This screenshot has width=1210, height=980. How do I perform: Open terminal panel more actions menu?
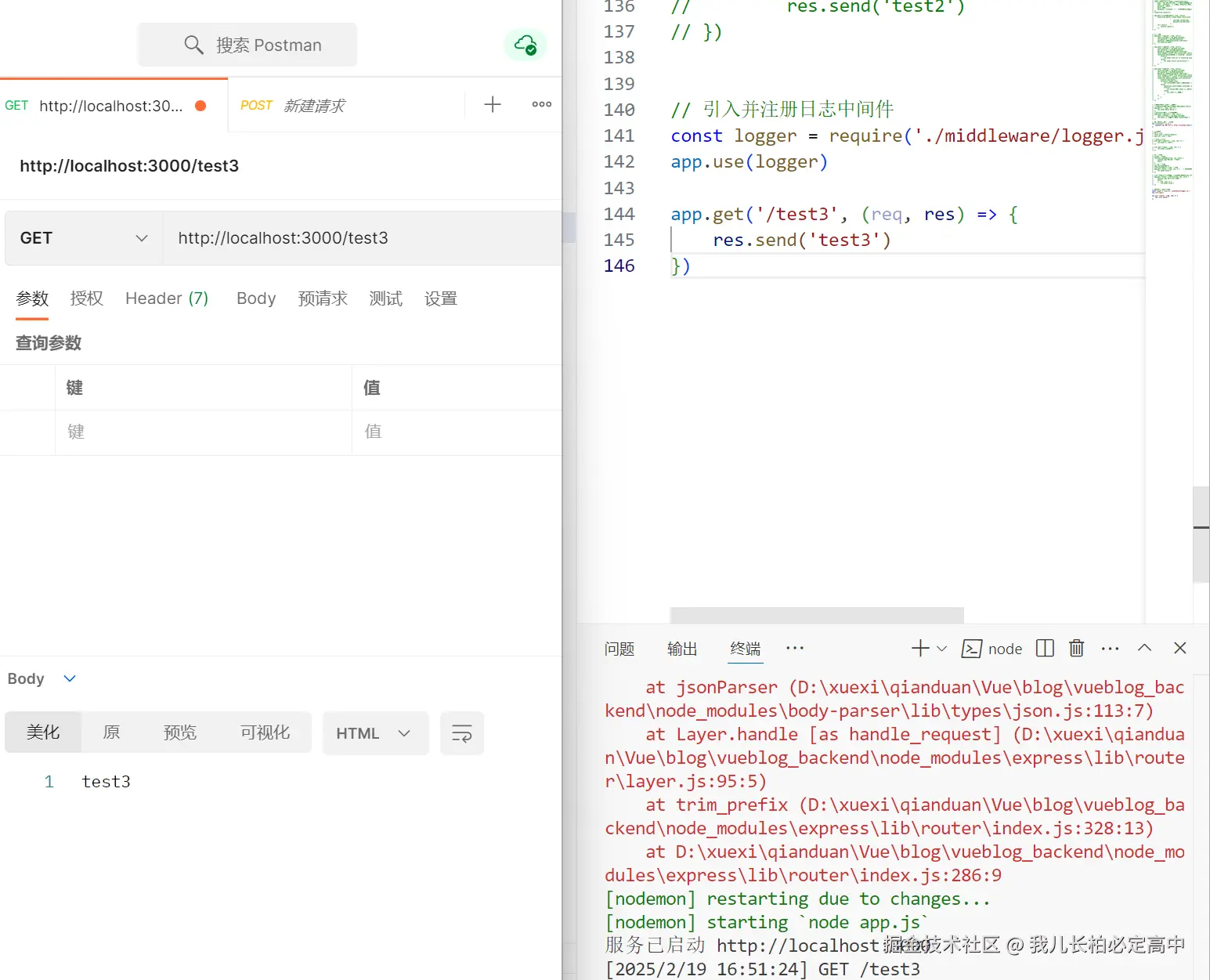pos(1110,649)
